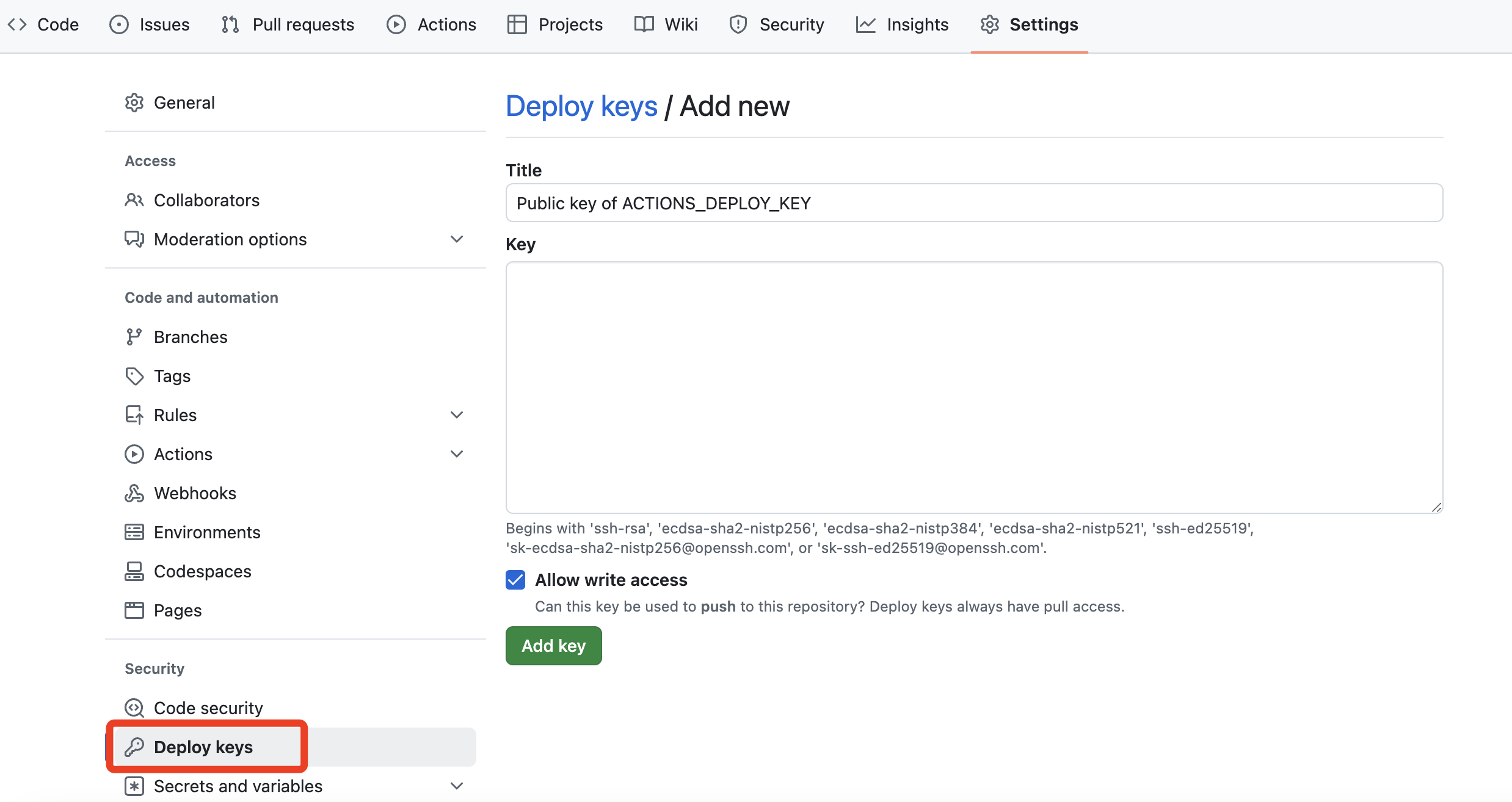The image size is (1512, 802).
Task: Click the Code security icon
Action: (x=133, y=707)
